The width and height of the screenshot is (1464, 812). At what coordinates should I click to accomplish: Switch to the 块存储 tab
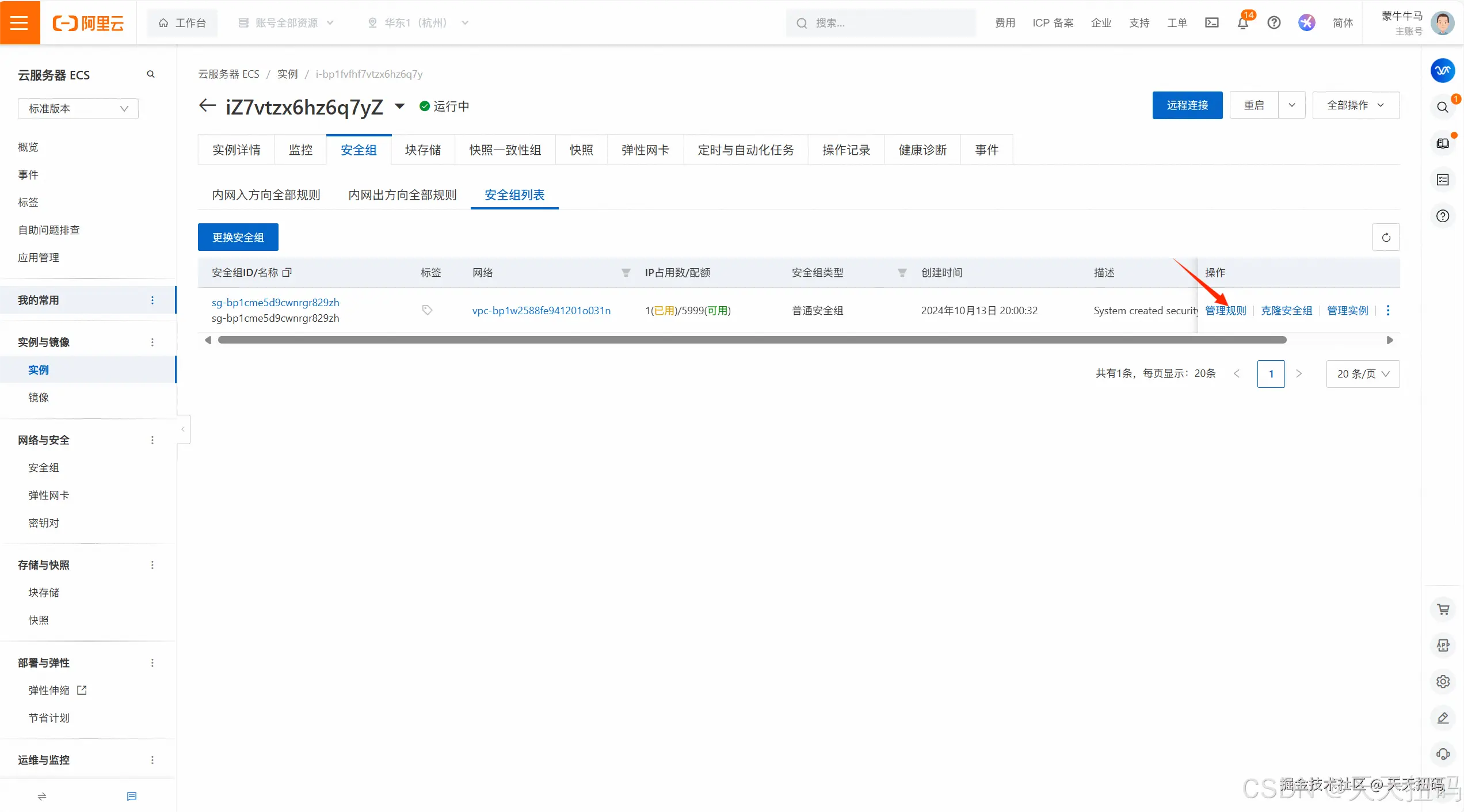(x=422, y=150)
